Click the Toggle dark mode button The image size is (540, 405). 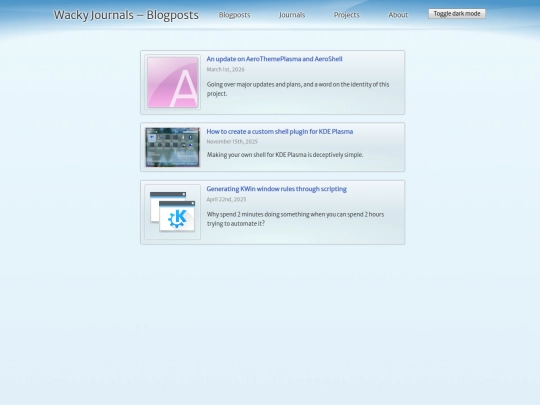[457, 14]
